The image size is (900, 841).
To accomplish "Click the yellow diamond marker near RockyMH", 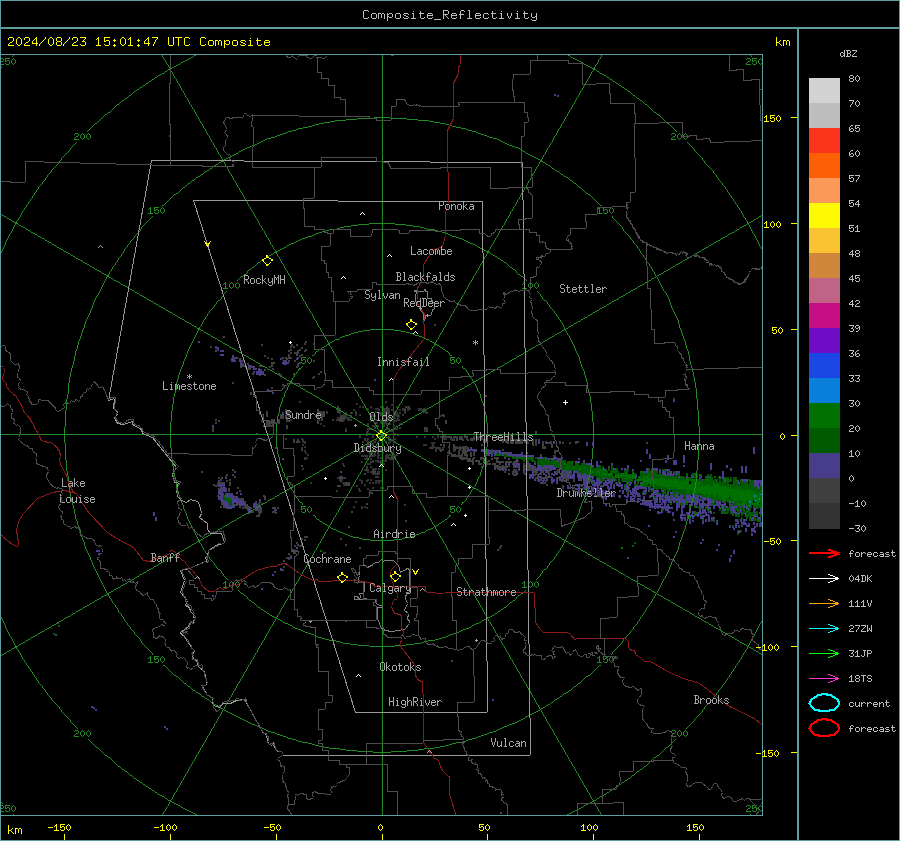I will [x=267, y=261].
